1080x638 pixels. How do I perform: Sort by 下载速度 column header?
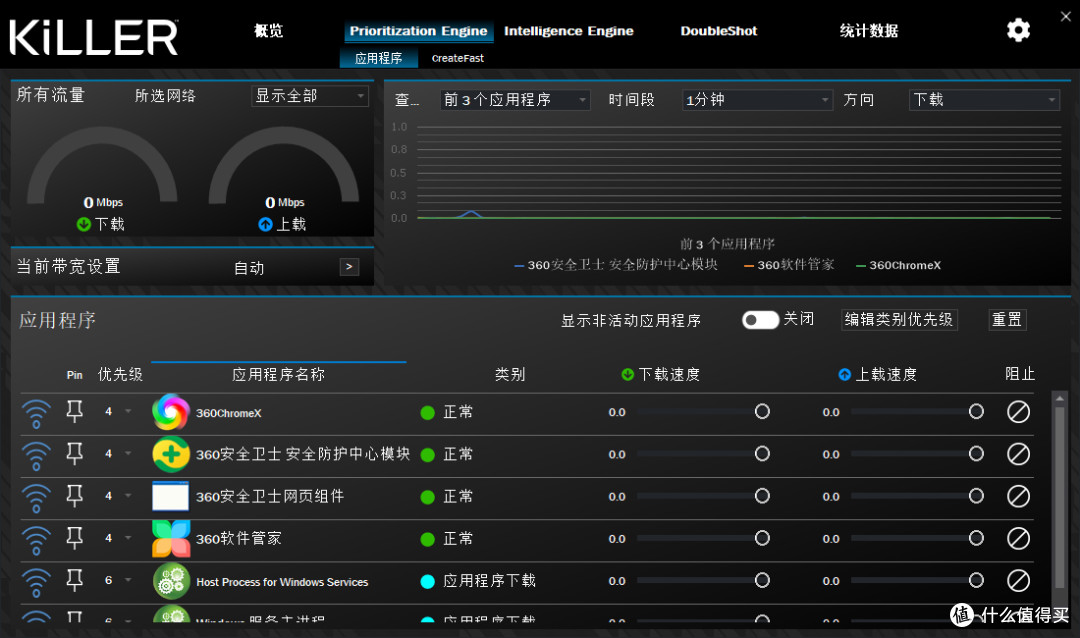click(x=661, y=374)
